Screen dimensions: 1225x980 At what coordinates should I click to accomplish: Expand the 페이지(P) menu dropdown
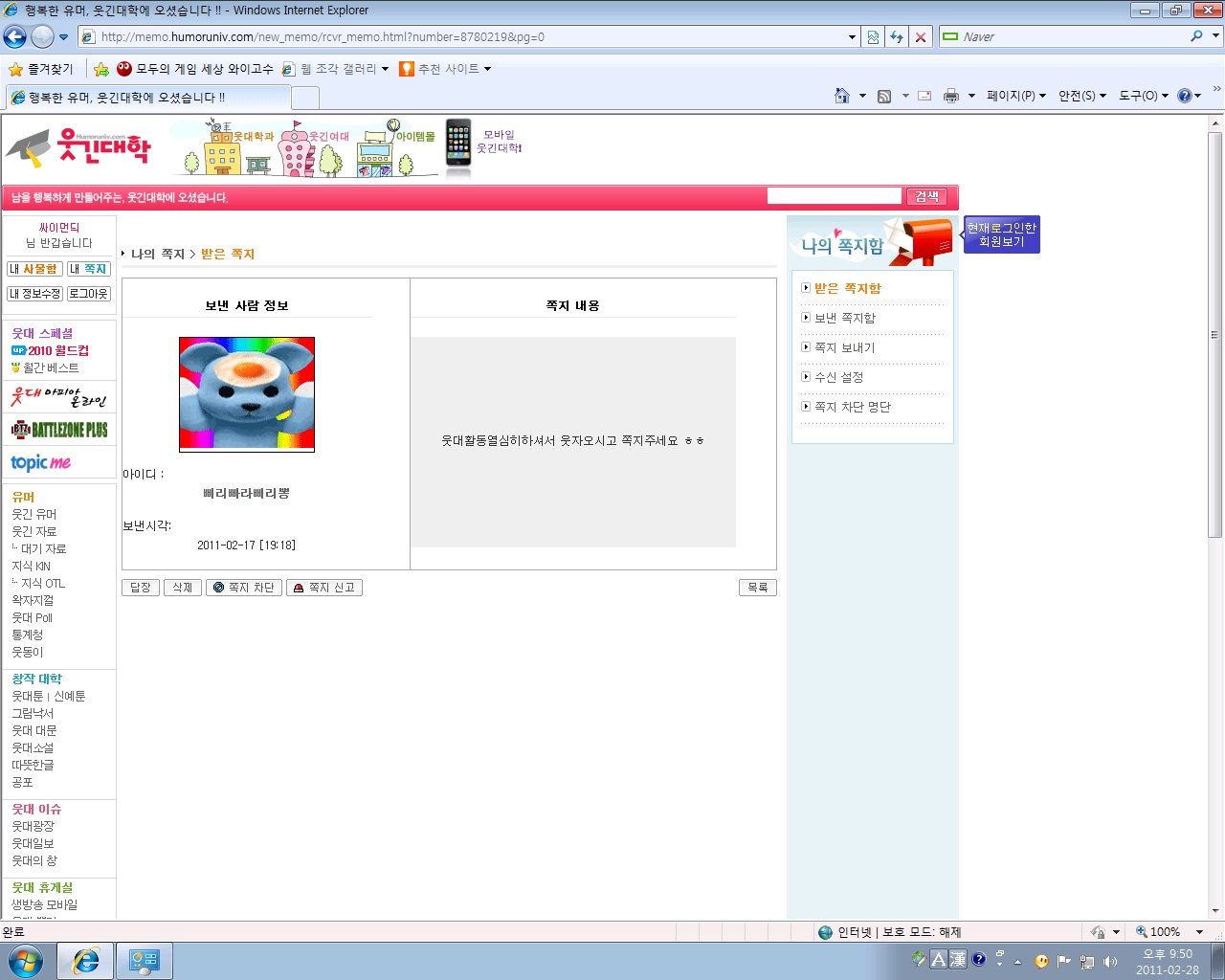pyautogui.click(x=1016, y=96)
